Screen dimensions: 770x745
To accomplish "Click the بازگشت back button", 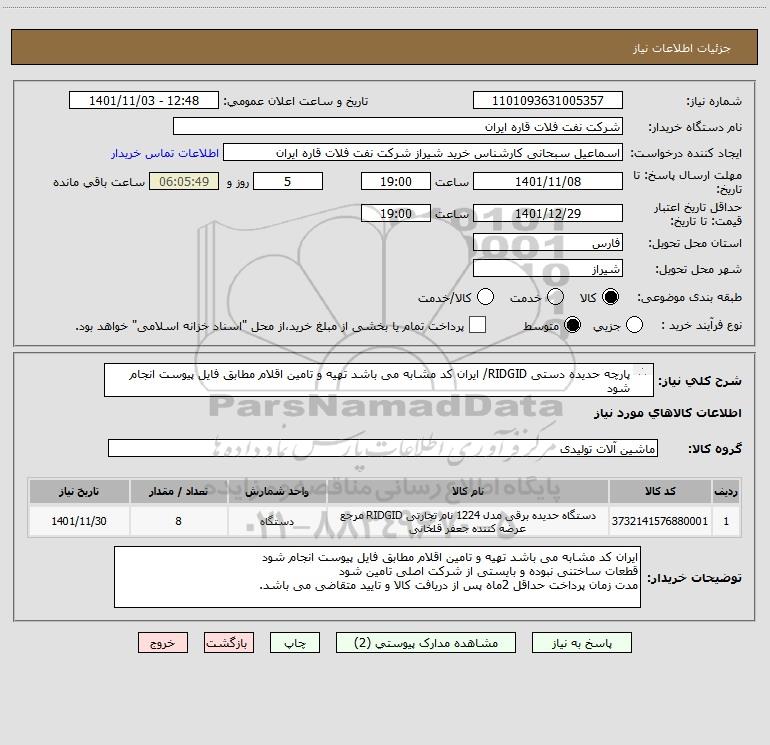I will pos(229,643).
